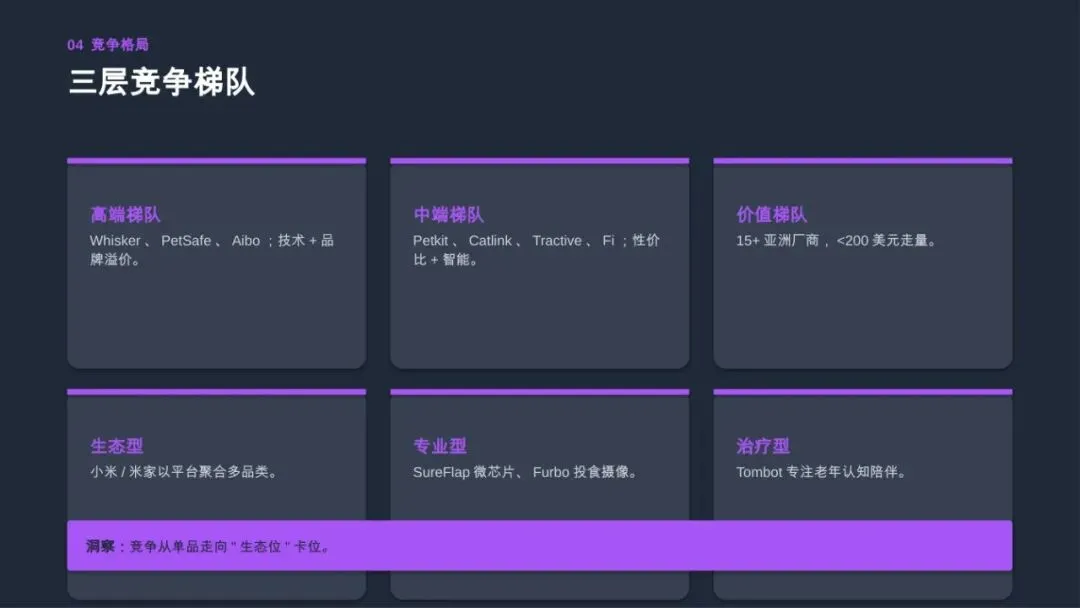Select the text "15+ 亚洲厂商，<200 美元走量。"
Image resolution: width=1080 pixels, height=608 pixels.
(x=837, y=241)
